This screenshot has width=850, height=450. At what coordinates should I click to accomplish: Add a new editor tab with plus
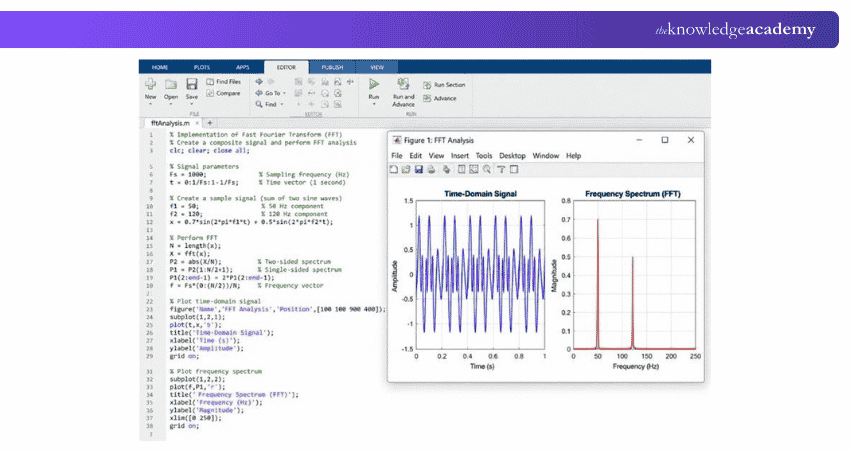(x=210, y=123)
